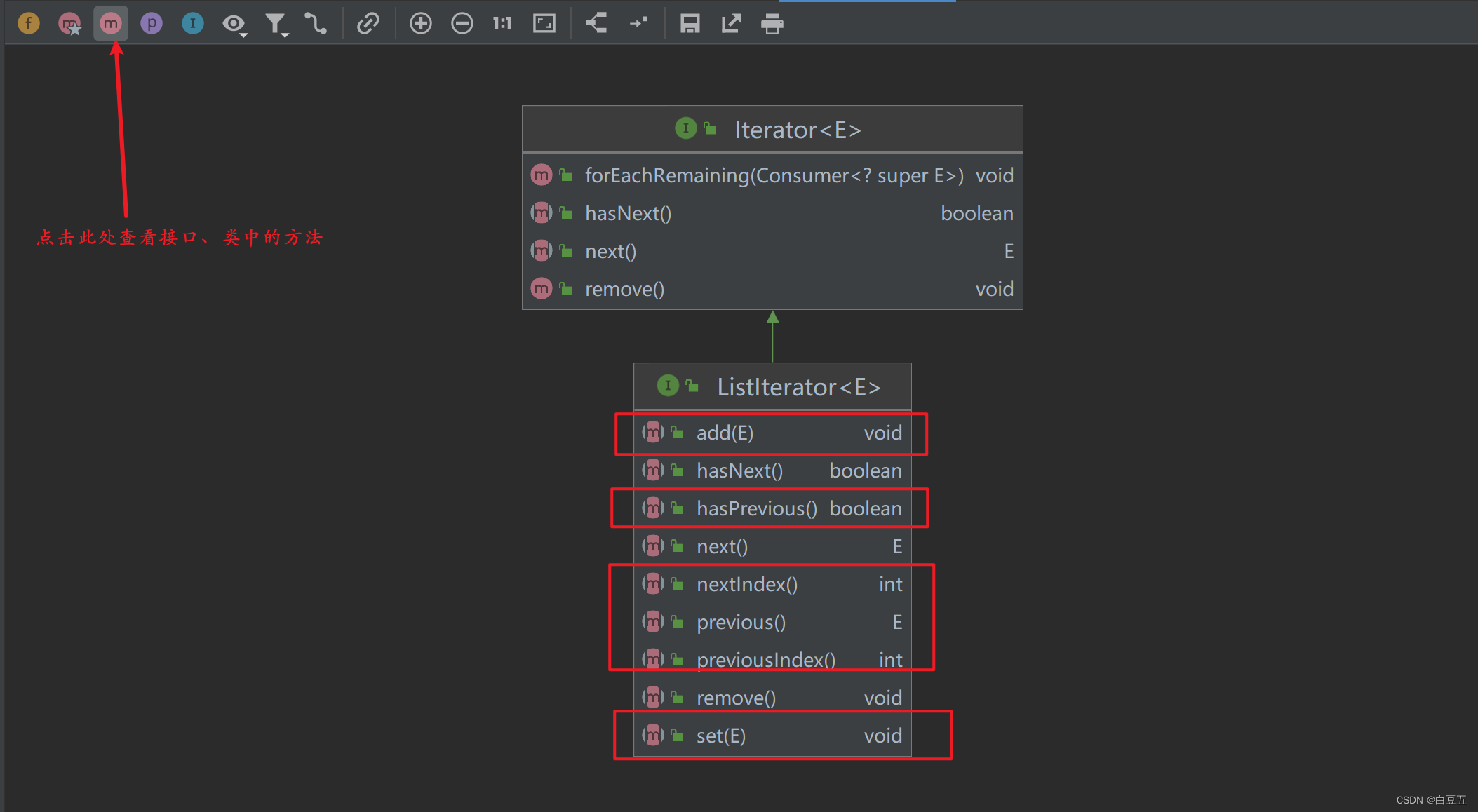Export diagram to image file
The width and height of the screenshot is (1478, 812).
[731, 24]
